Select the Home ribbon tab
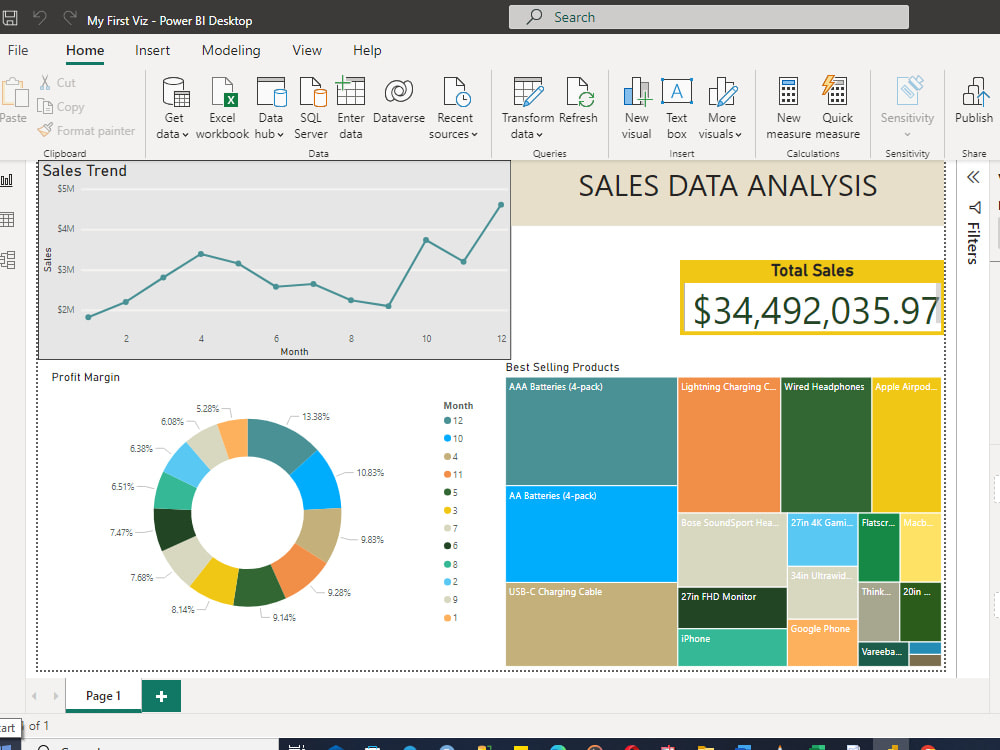Image resolution: width=1000 pixels, height=750 pixels. tap(85, 50)
